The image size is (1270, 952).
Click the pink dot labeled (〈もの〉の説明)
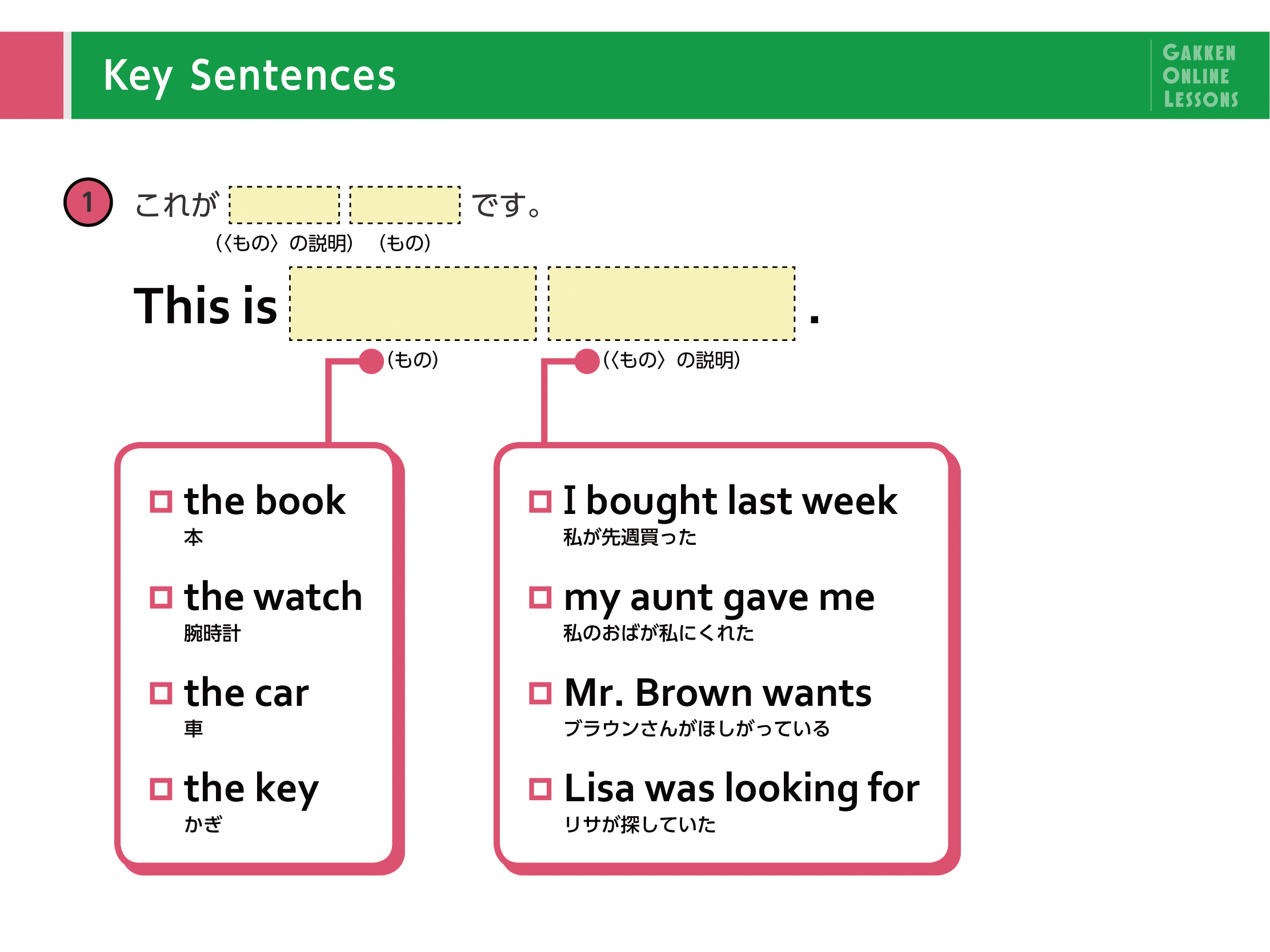(x=587, y=361)
